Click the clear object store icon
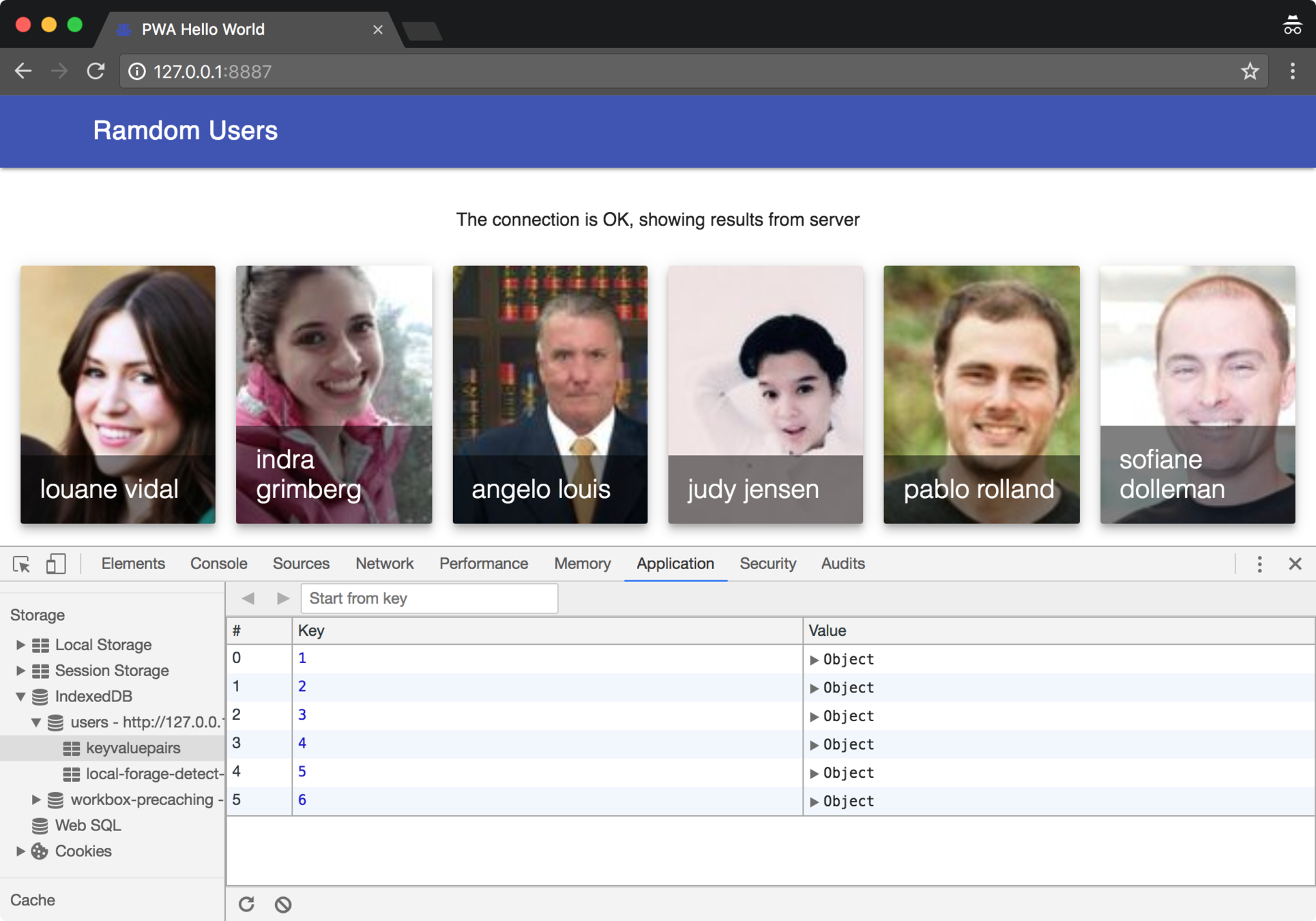This screenshot has height=921, width=1316. pos(283,904)
